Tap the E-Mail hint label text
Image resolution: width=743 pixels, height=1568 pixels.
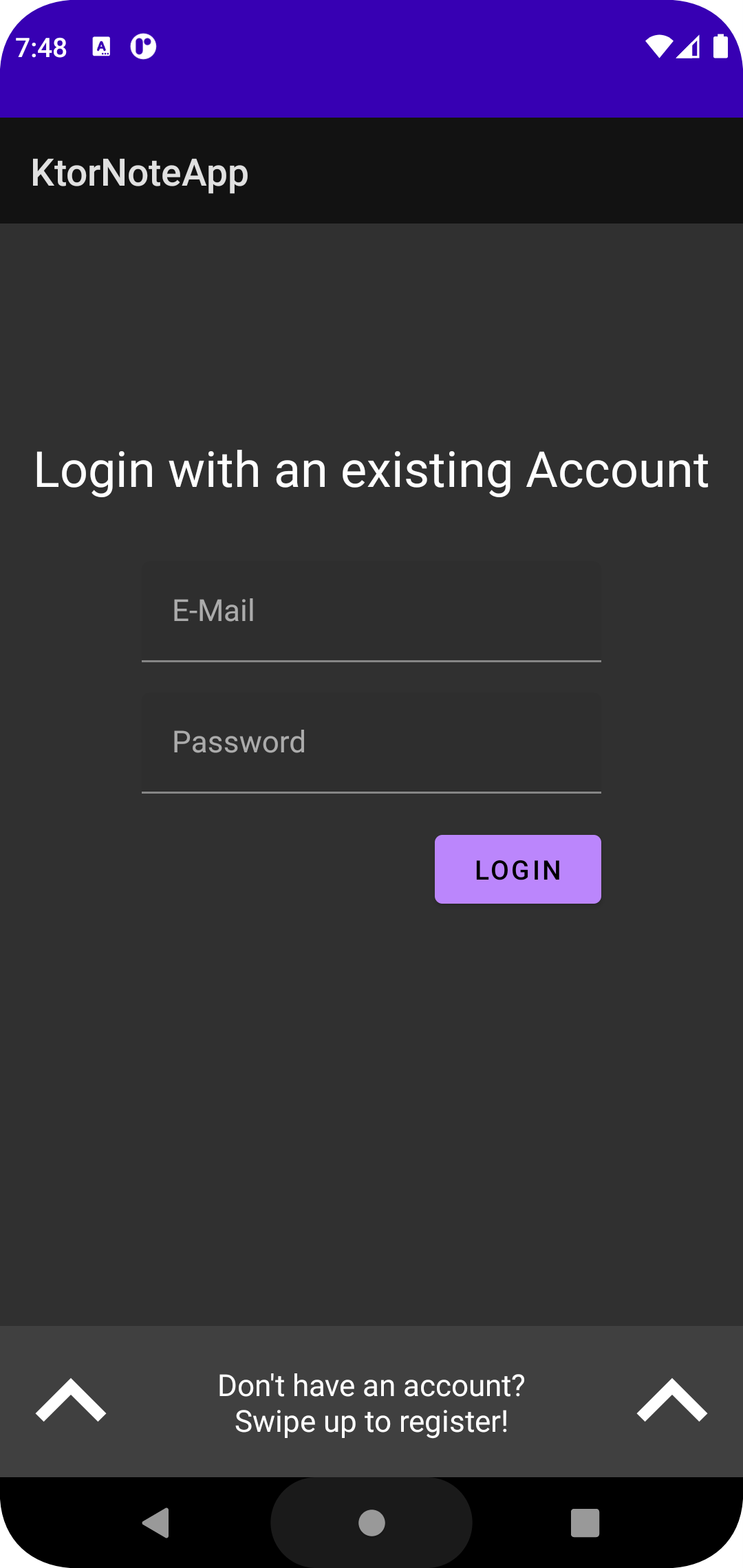(213, 611)
